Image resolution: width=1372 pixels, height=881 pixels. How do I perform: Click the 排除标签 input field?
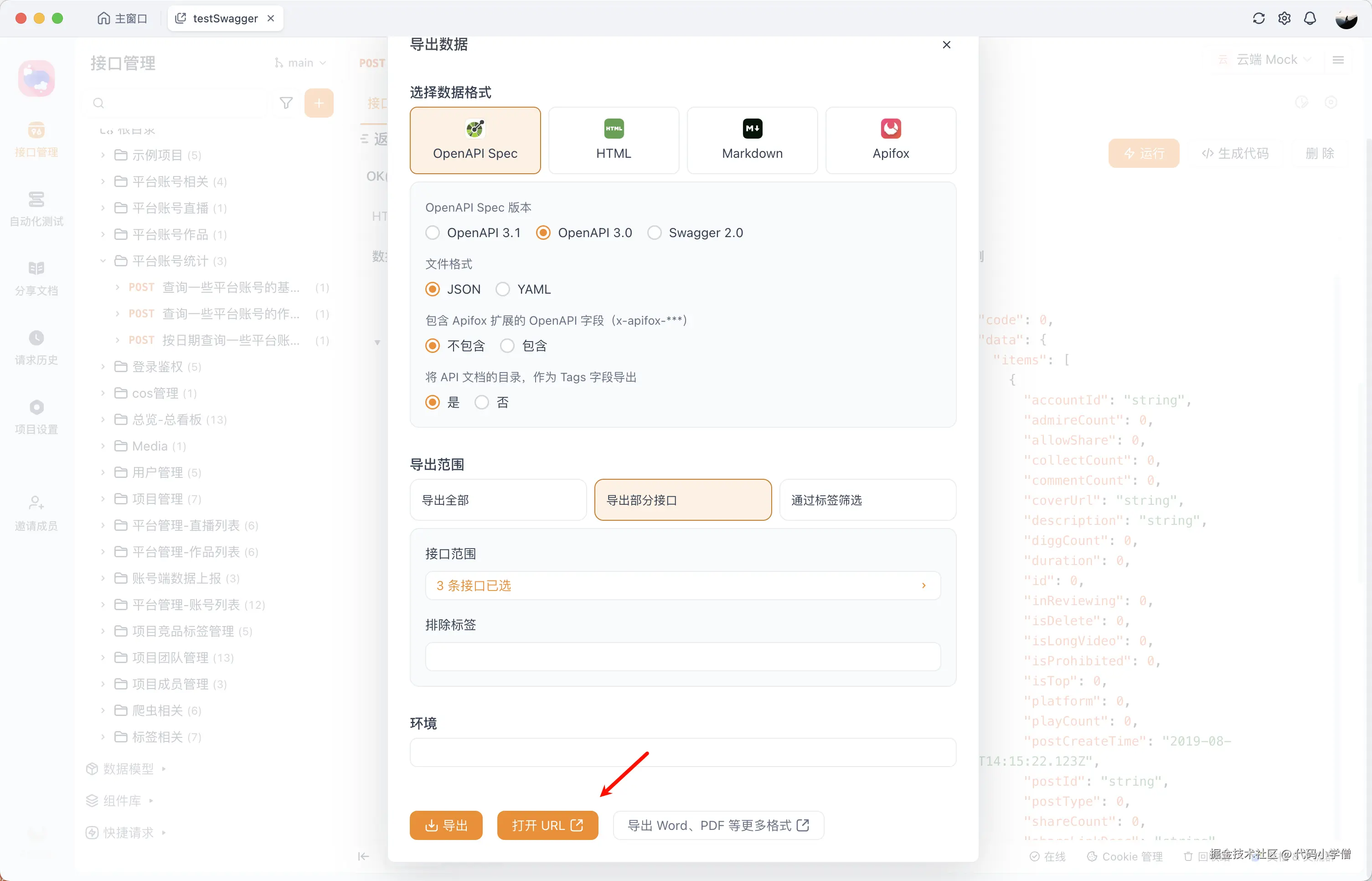(x=682, y=656)
